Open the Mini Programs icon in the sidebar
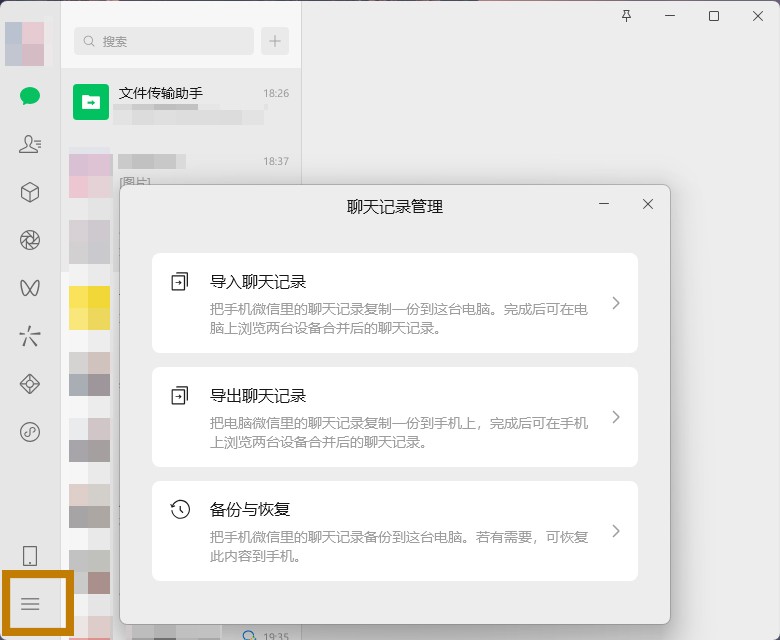 pos(30,432)
